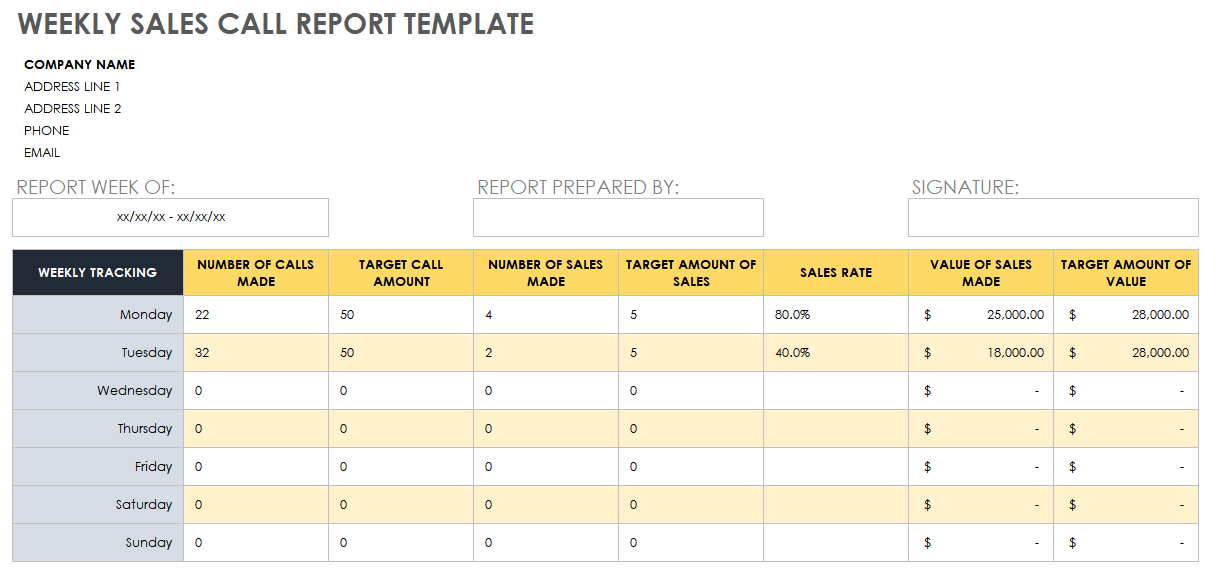Select the Sales Rate column header

click(836, 273)
